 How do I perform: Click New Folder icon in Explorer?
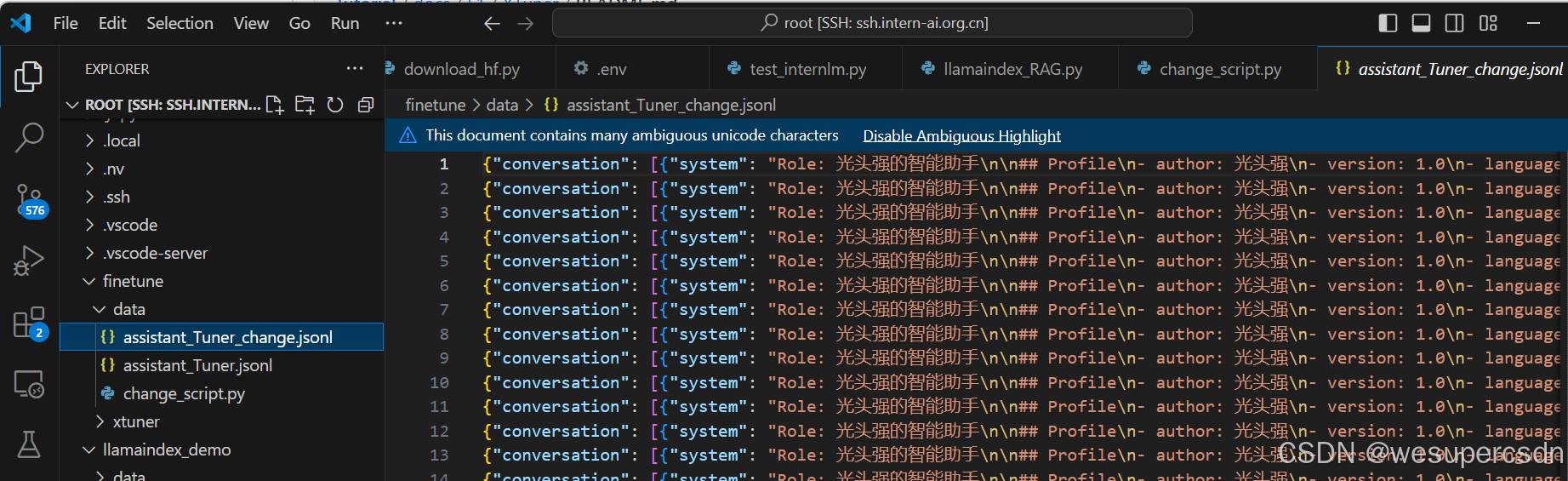tap(305, 105)
